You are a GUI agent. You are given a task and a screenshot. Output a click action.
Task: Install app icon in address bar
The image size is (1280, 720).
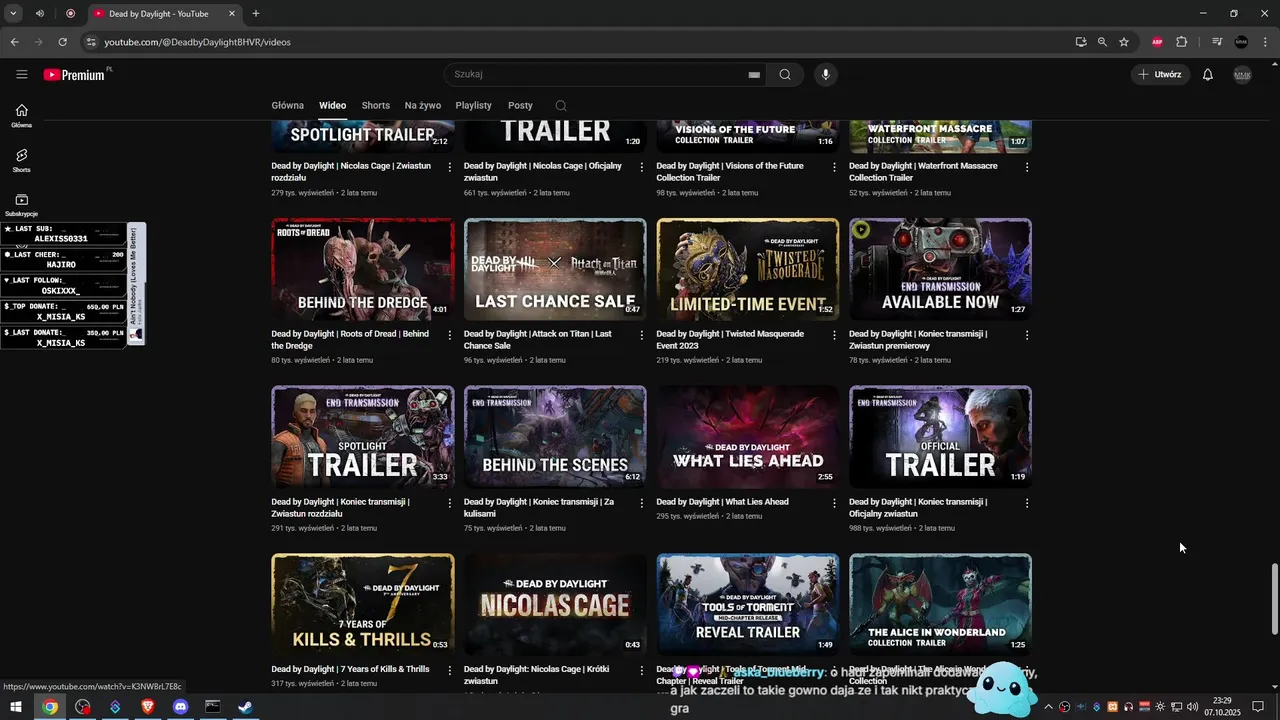coord(1081,42)
